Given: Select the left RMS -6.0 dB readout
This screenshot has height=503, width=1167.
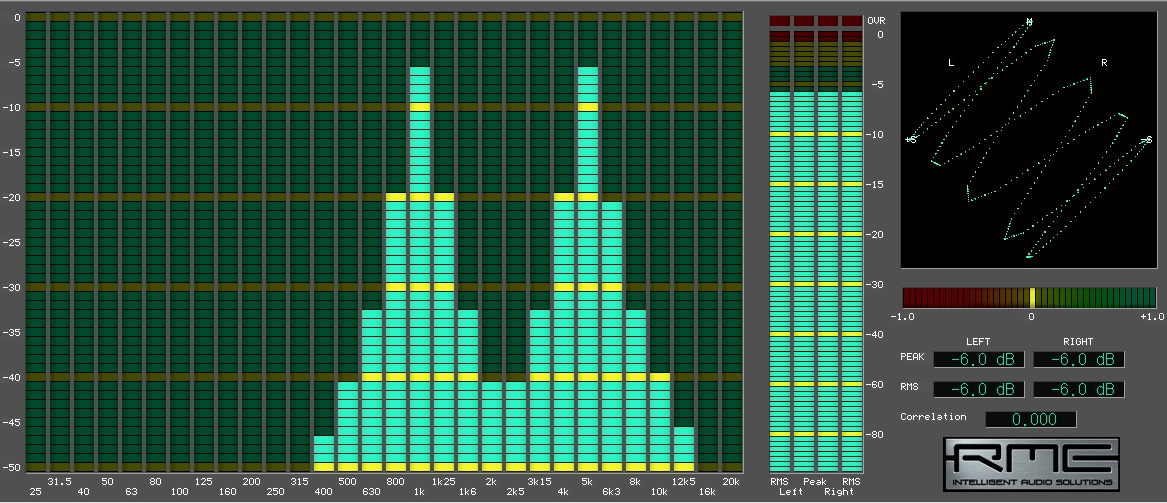Looking at the screenshot, I should click(979, 389).
